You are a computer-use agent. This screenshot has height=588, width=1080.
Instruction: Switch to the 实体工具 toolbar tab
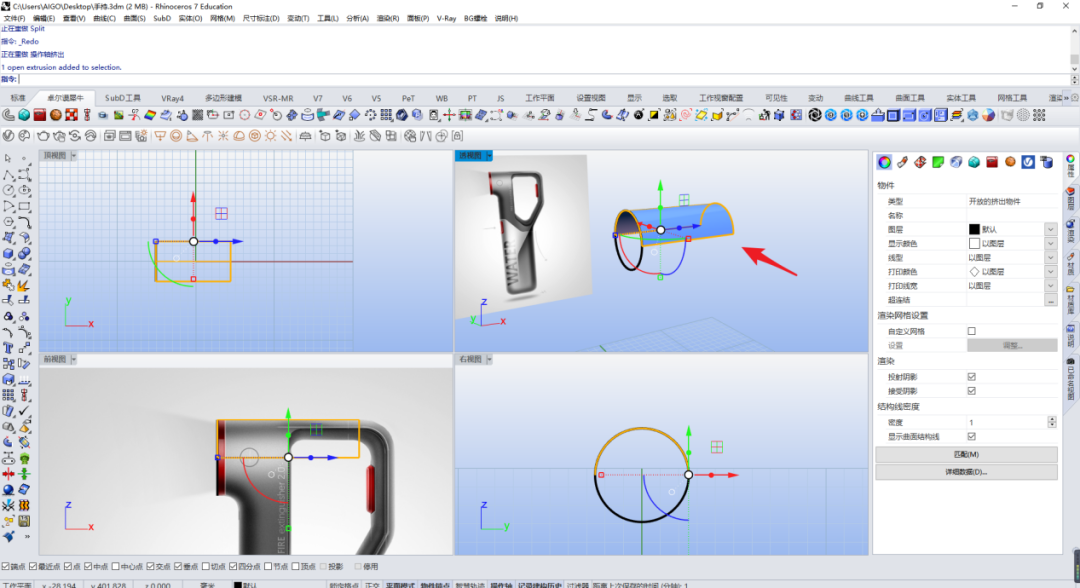(x=961, y=98)
